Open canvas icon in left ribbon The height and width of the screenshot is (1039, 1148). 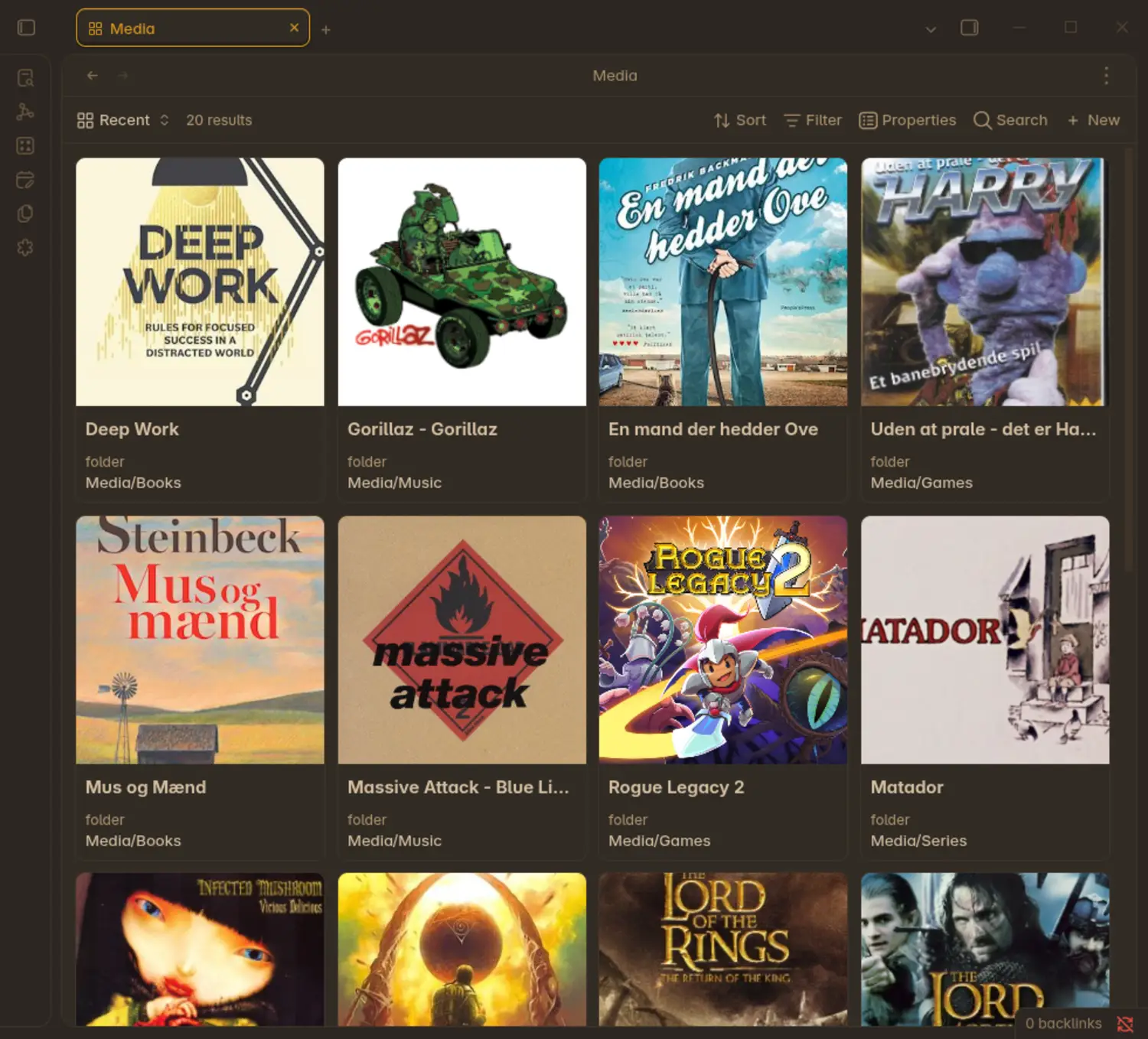click(x=25, y=145)
